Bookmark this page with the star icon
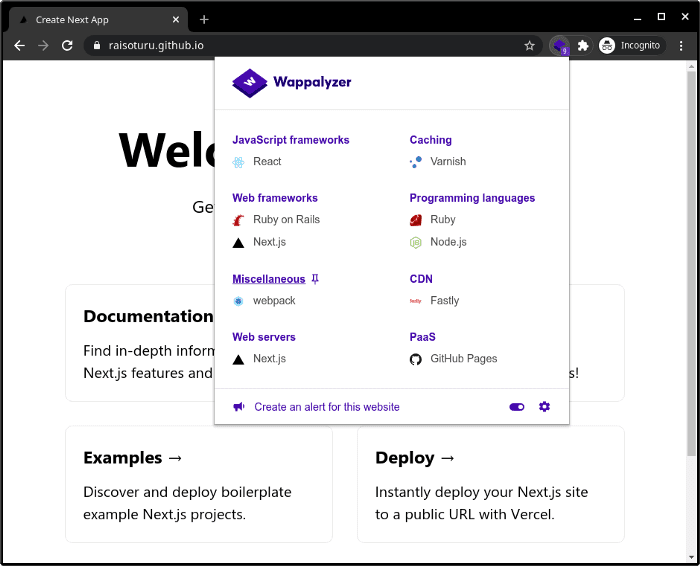 tap(529, 46)
